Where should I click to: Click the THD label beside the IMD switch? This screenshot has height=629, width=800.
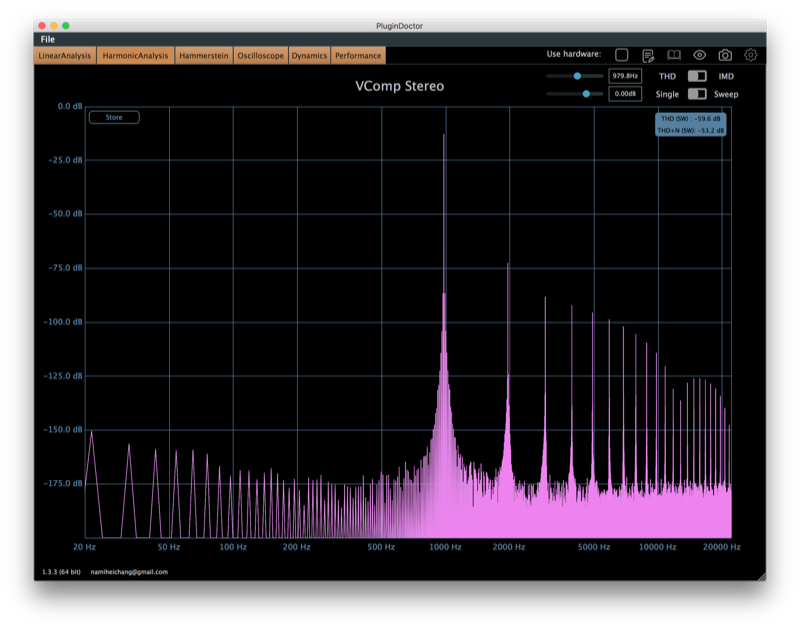pyautogui.click(x=667, y=77)
